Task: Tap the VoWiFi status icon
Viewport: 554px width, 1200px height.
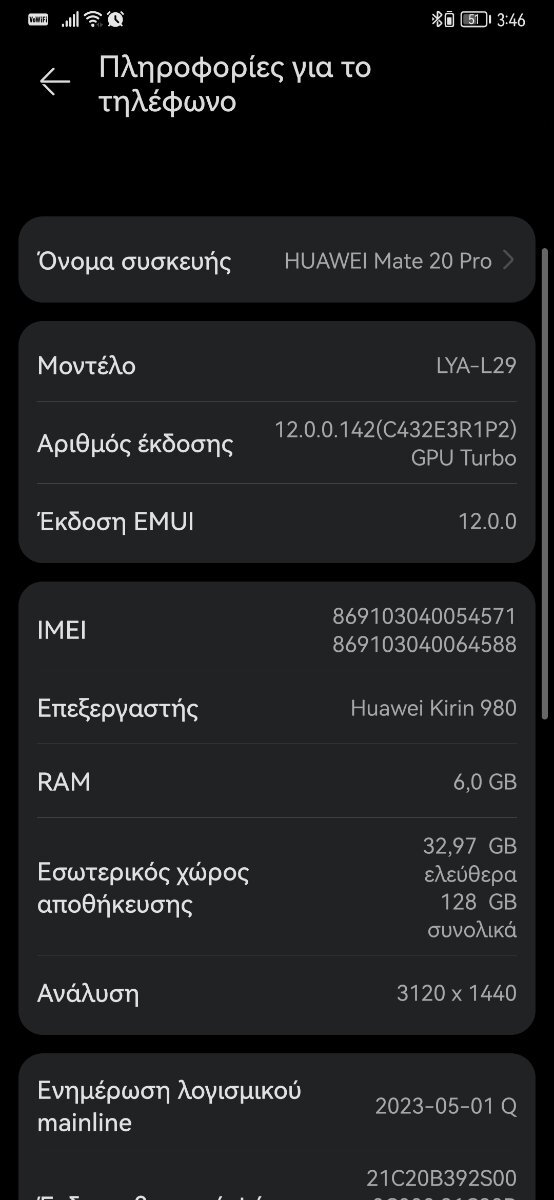Action: (x=39, y=19)
